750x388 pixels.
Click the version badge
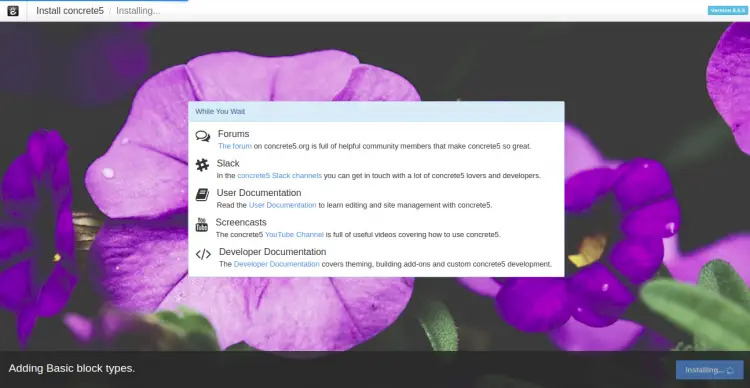(x=727, y=11)
